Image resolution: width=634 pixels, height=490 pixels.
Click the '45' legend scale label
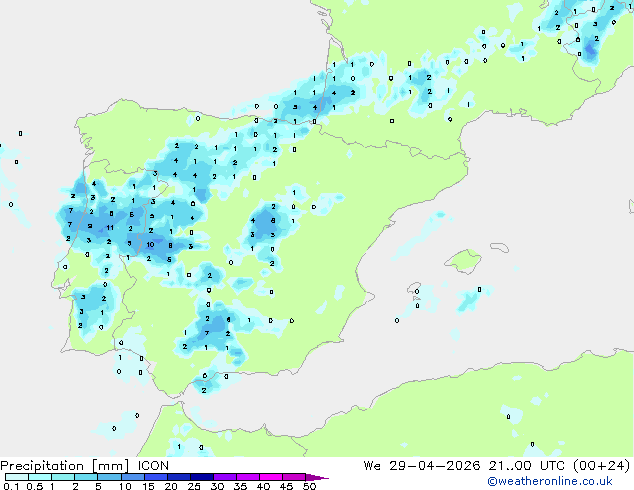pos(286,486)
